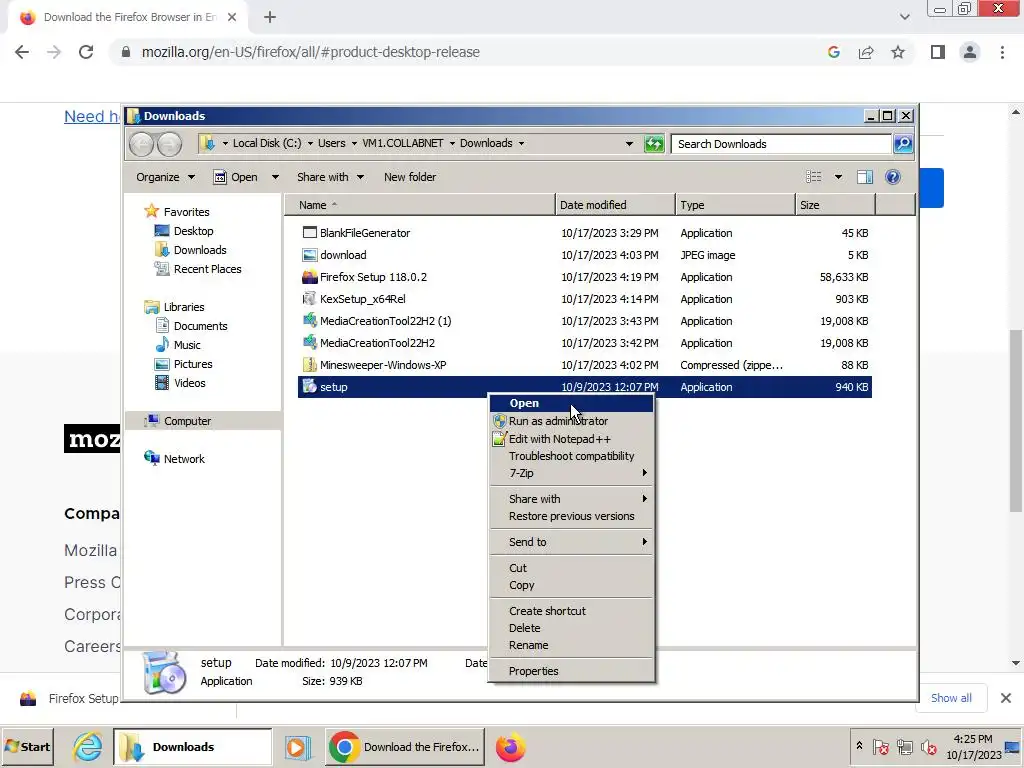Expand the Share with toolbar dropdown
This screenshot has height=768, width=1024.
330,177
